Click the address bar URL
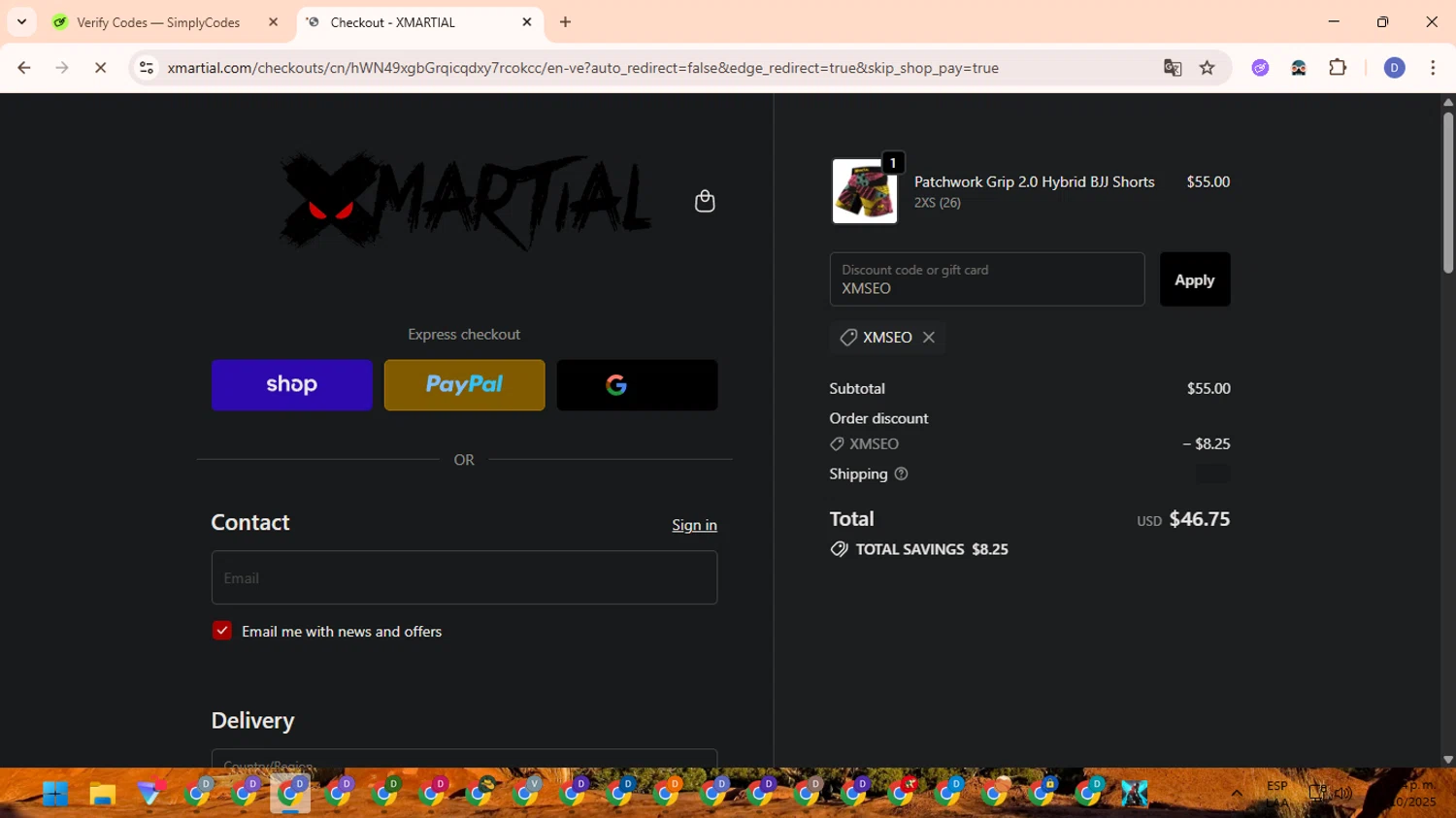This screenshot has width=1456, height=818. coord(582,68)
